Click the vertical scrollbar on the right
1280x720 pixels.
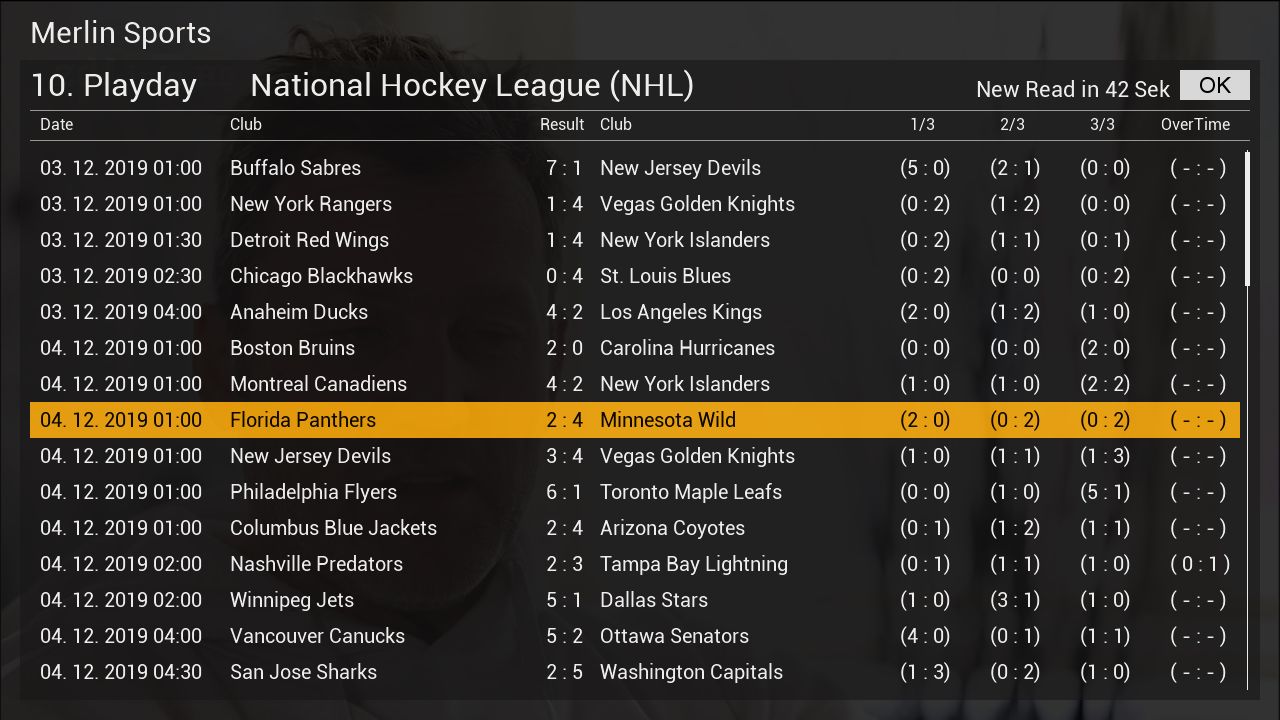[1247, 220]
